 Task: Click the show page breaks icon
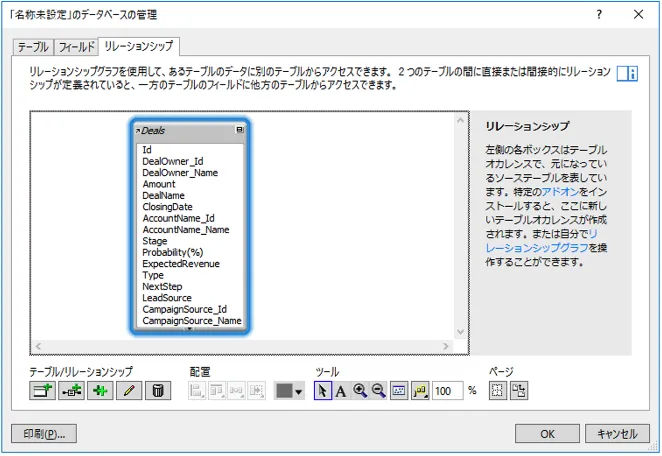tap(498, 391)
